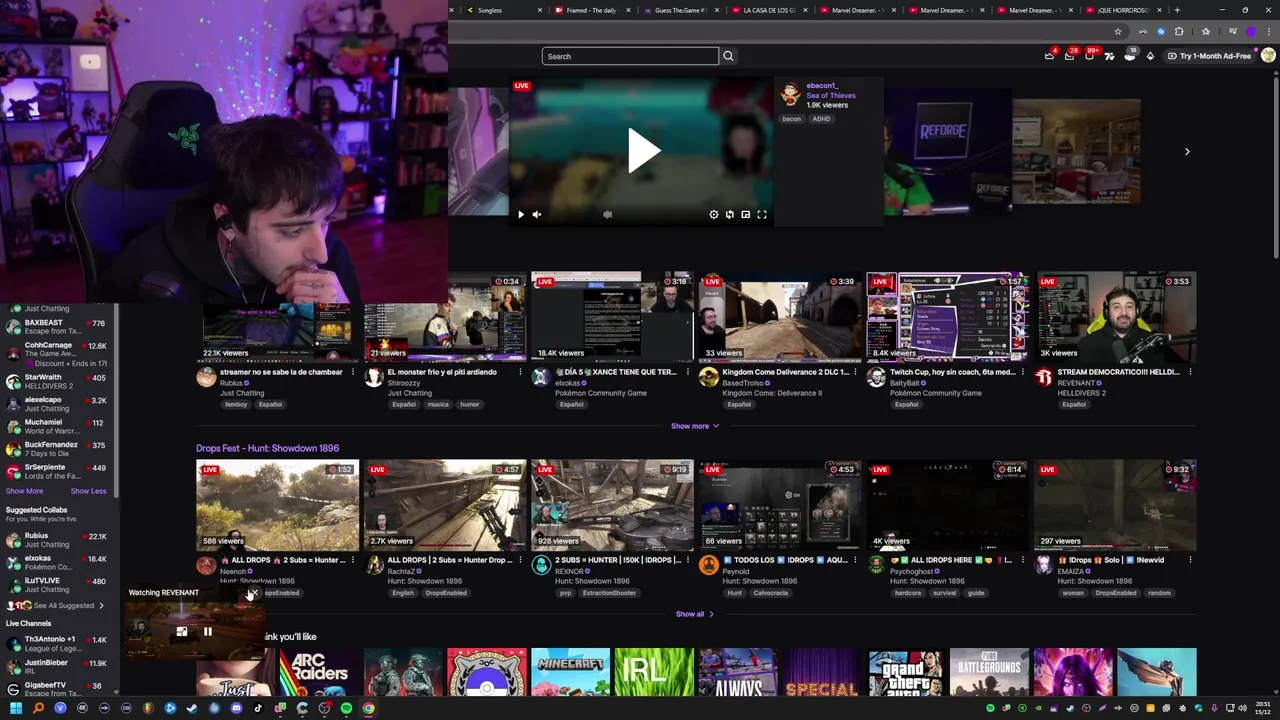Open CohhCarnage channel in sidebar

(57, 353)
